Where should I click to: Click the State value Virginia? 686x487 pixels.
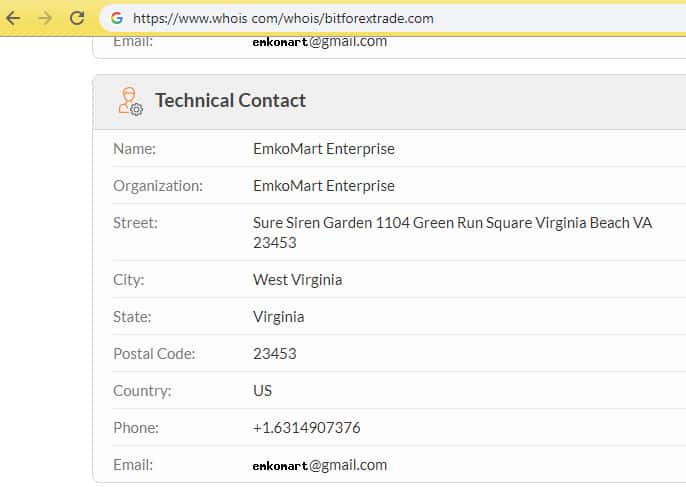279,317
